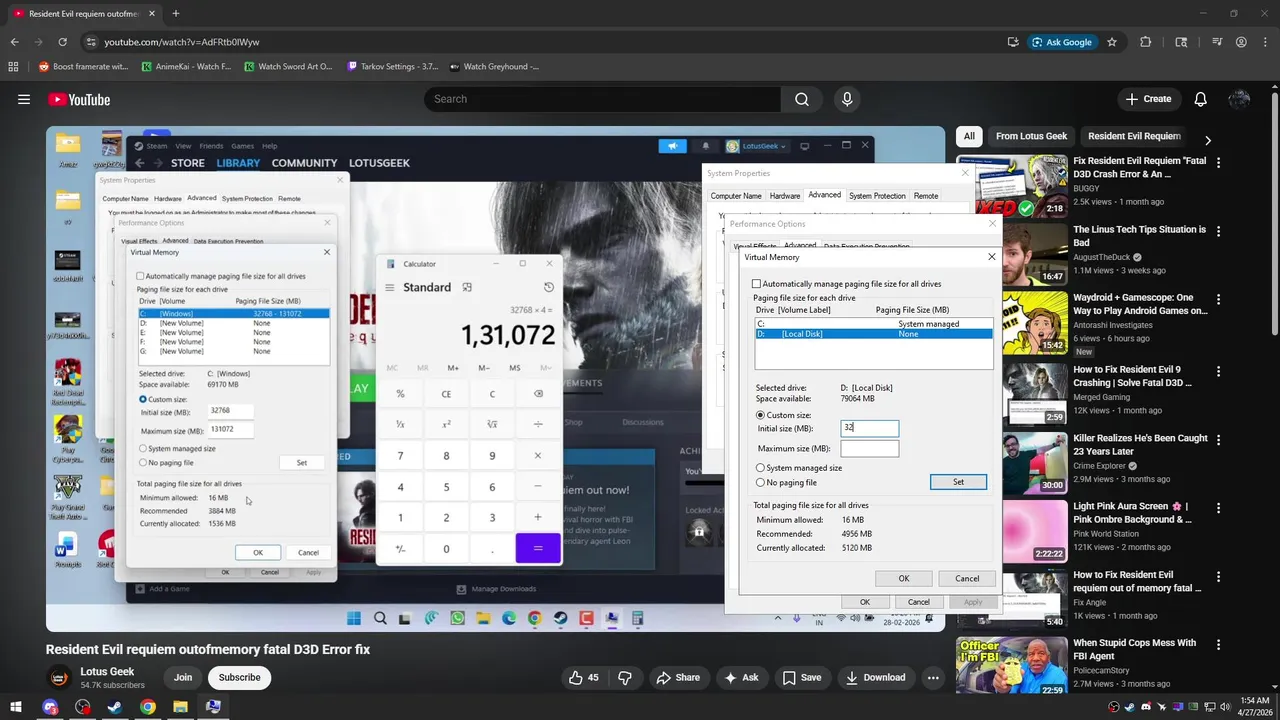Select No paging file in larger dialog
This screenshot has height=720, width=1280.
pos(760,483)
